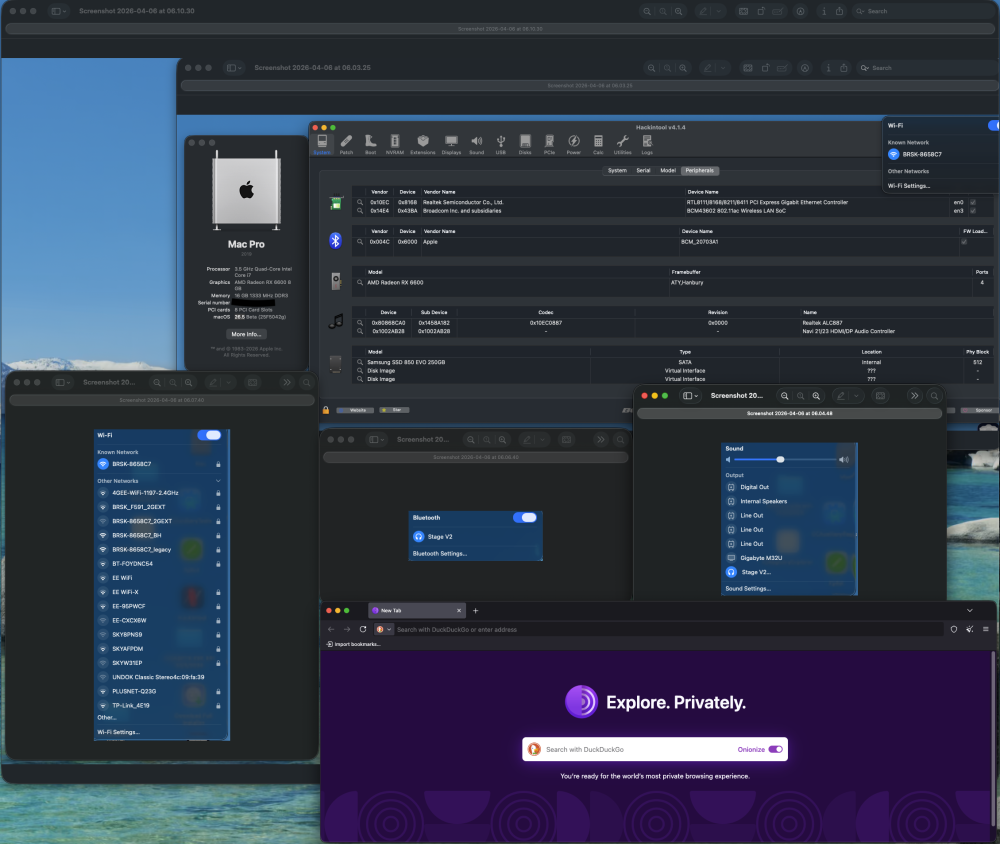Open Sound Settings in the Sound panel
Viewport: 1000px width, 844px height.
pos(748,589)
